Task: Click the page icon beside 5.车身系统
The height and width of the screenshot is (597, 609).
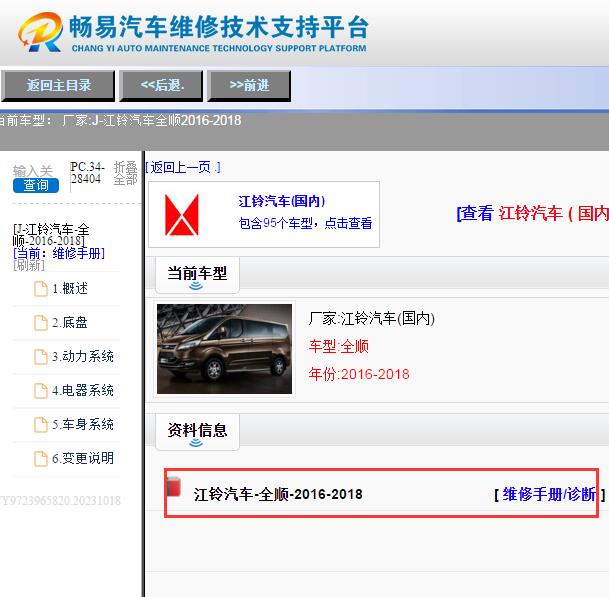Action: coord(41,425)
